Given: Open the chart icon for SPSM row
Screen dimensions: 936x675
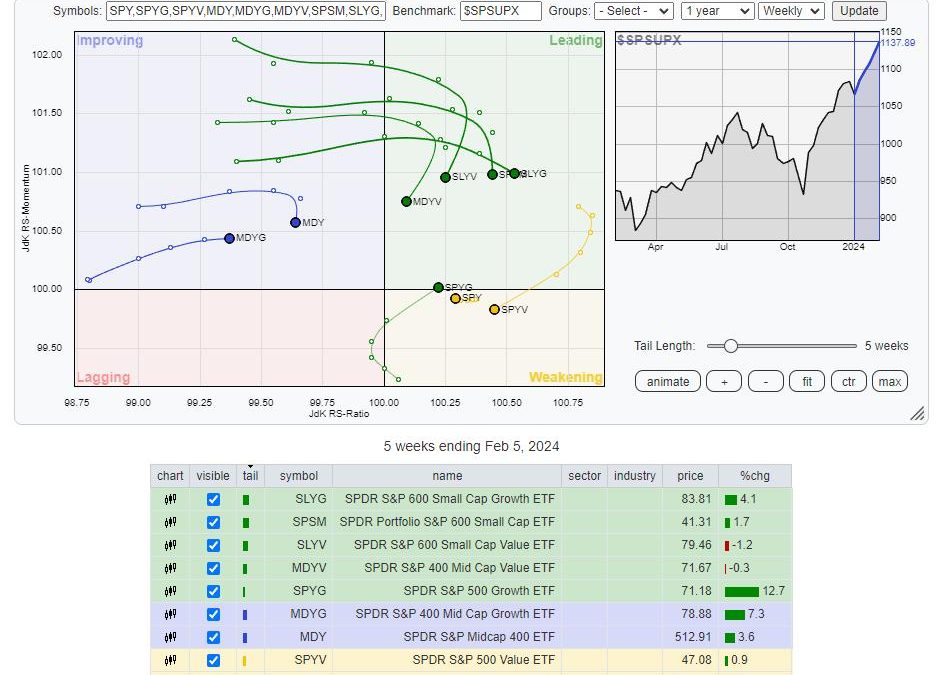Looking at the screenshot, I should tap(170, 522).
